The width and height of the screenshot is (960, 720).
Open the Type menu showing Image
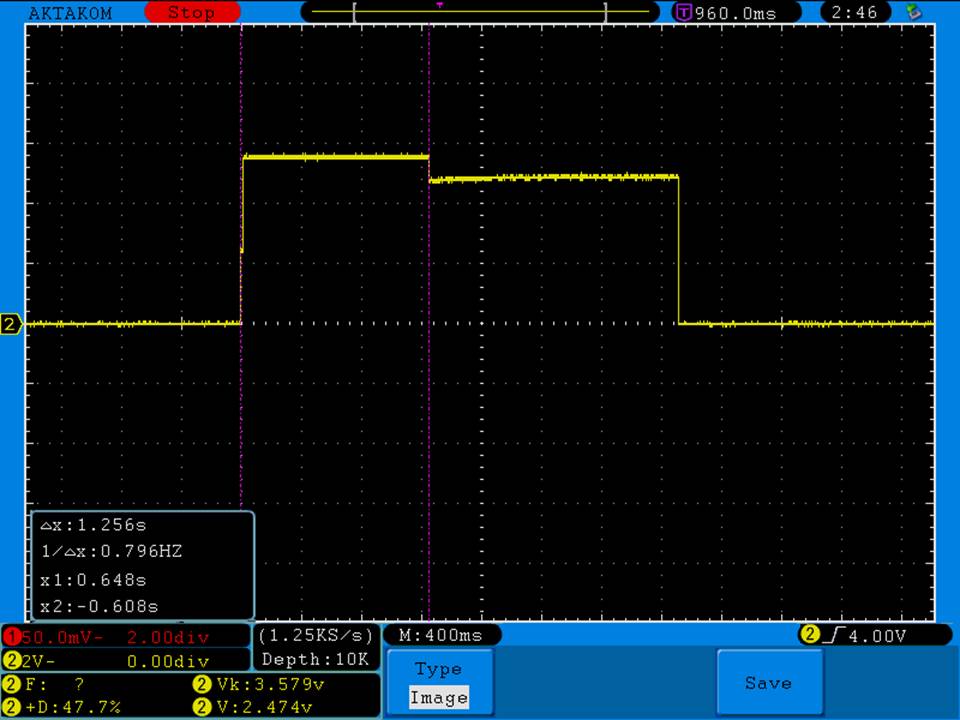point(438,683)
